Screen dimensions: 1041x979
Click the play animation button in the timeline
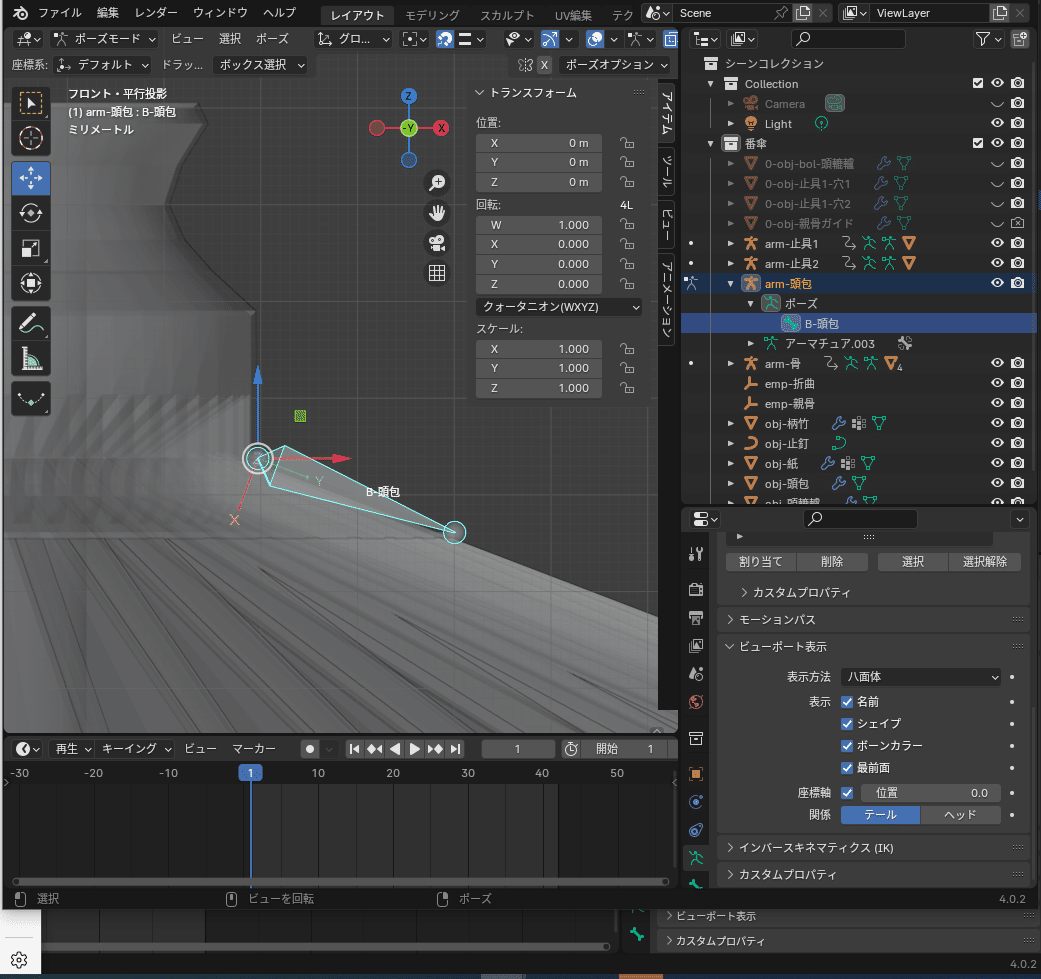point(415,749)
